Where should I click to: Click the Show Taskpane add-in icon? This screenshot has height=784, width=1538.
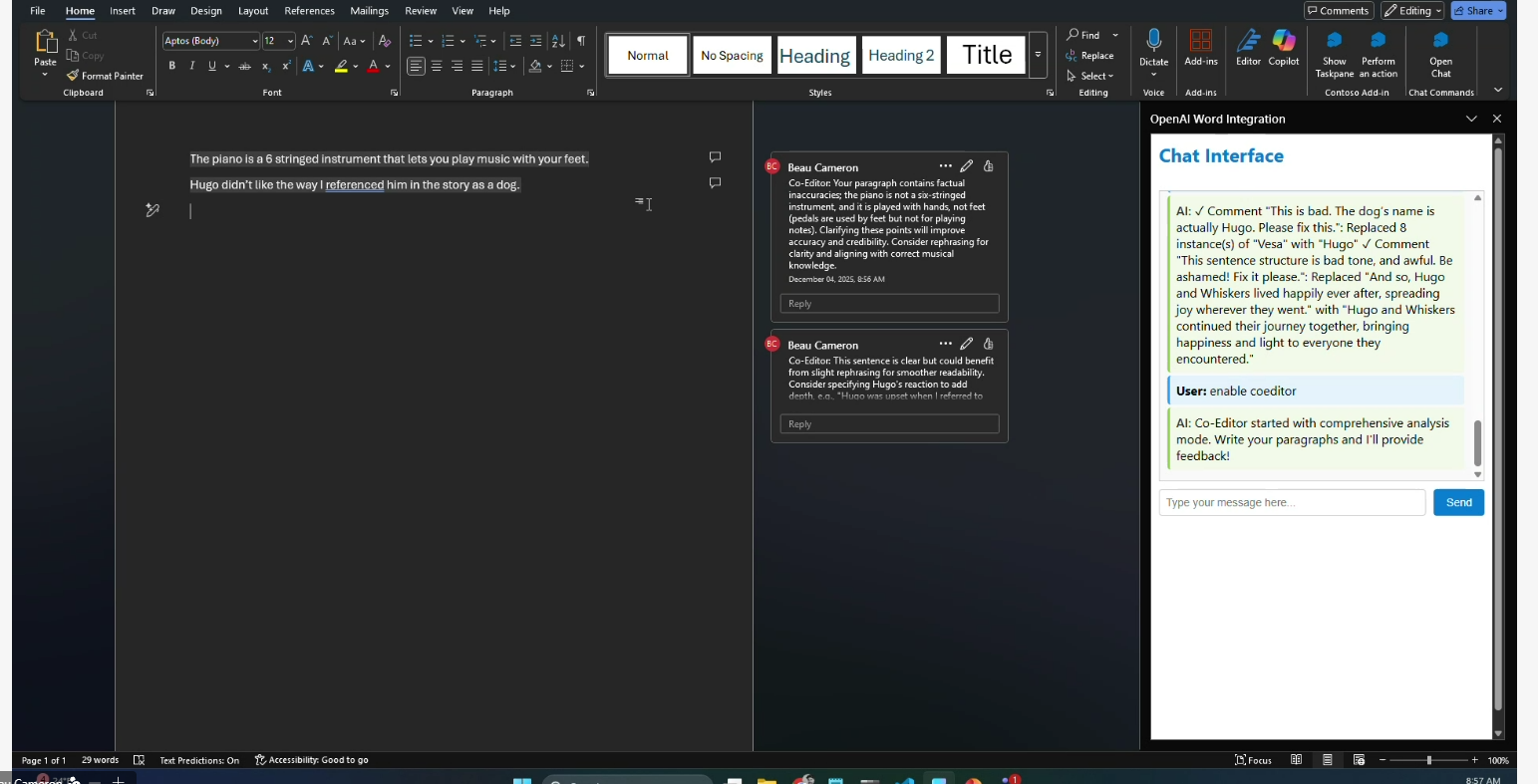(x=1334, y=41)
